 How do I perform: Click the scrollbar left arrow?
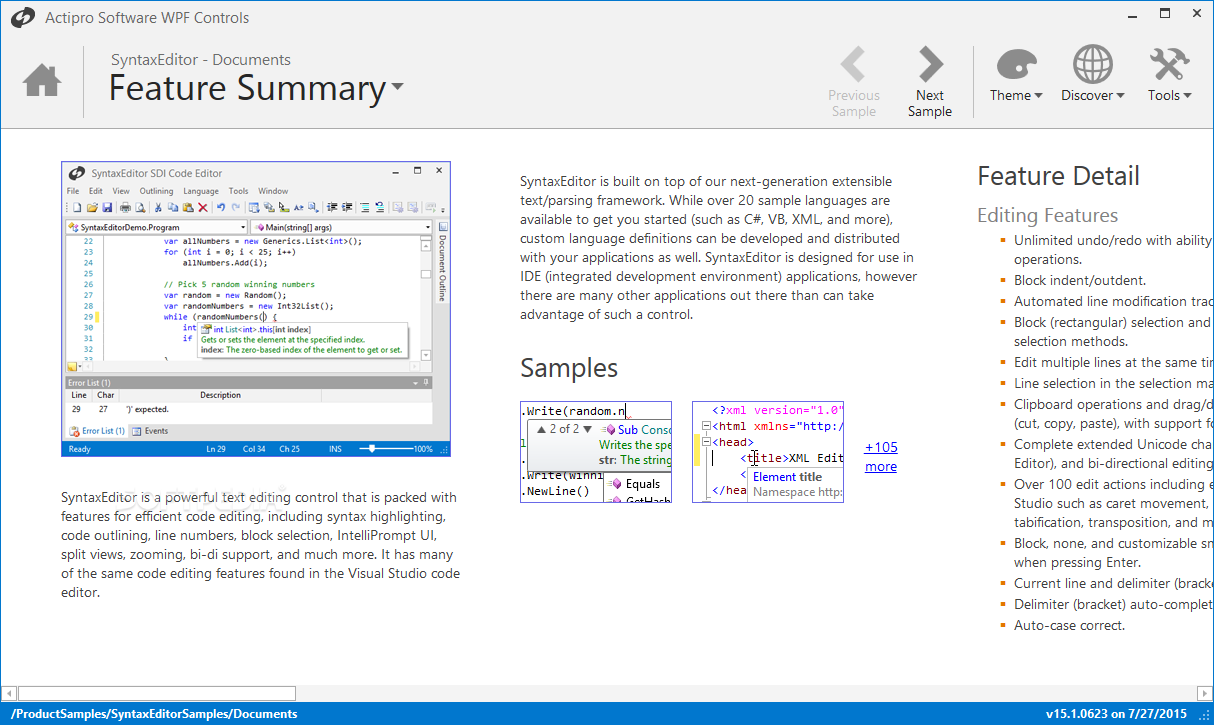[x=9, y=693]
